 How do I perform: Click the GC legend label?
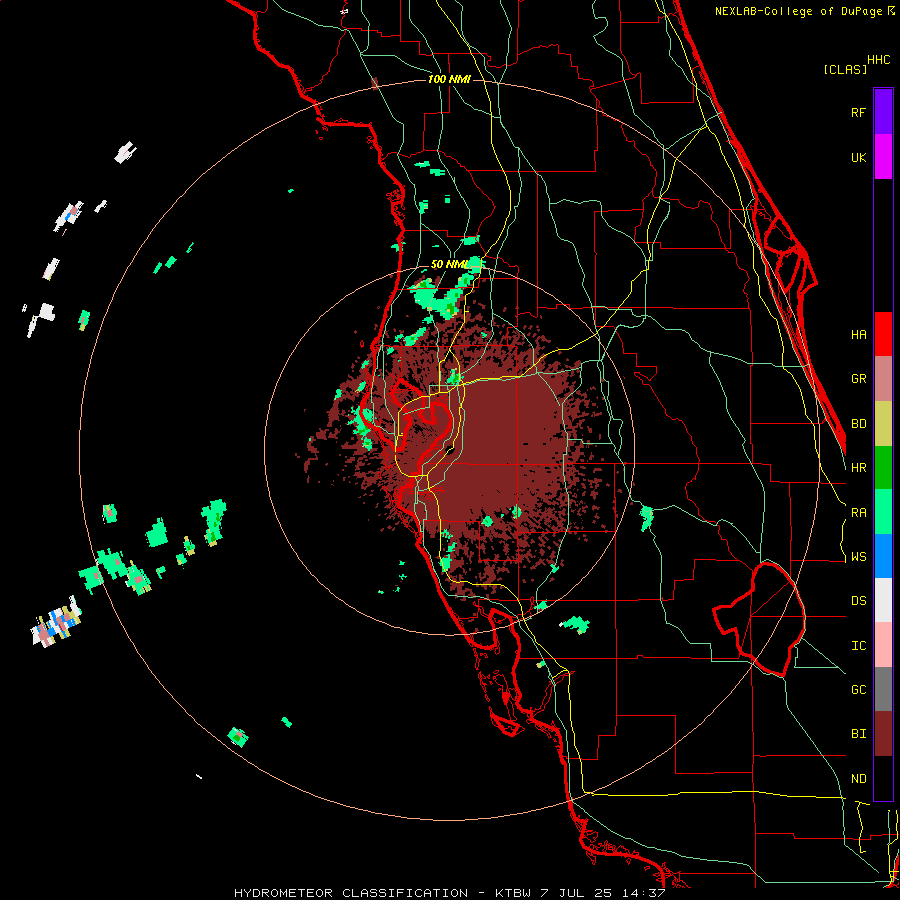[858, 690]
